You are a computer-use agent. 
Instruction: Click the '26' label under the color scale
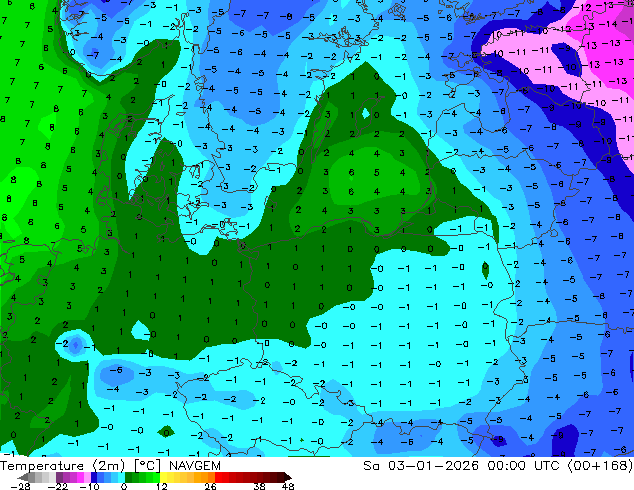(x=210, y=486)
